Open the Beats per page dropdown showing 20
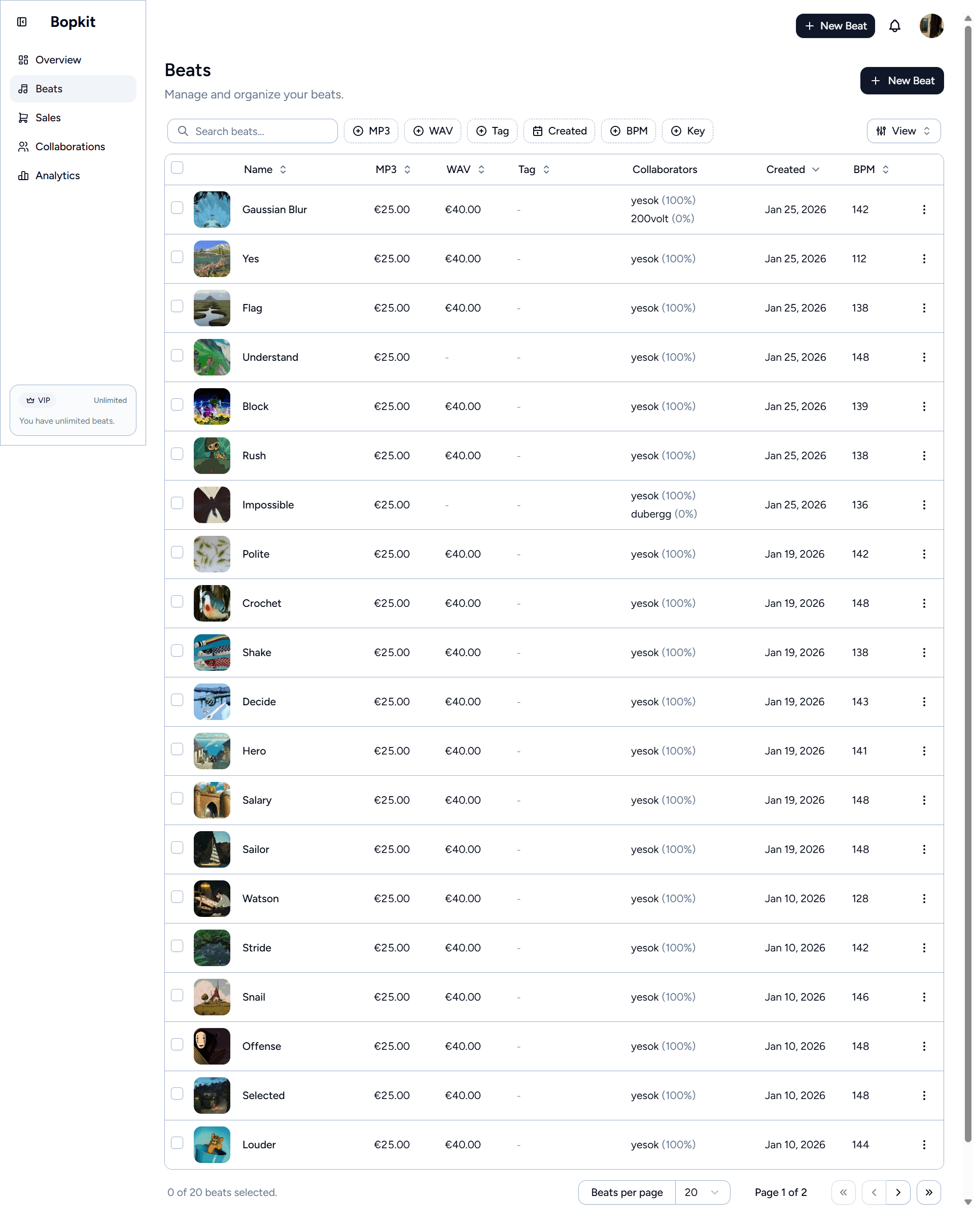The width and height of the screenshot is (974, 1232). tap(702, 1192)
